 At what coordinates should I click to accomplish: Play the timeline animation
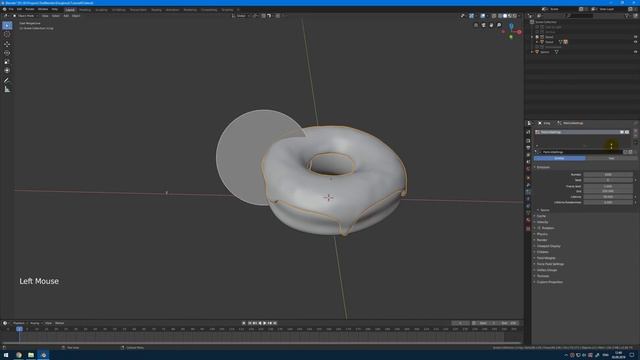264,323
